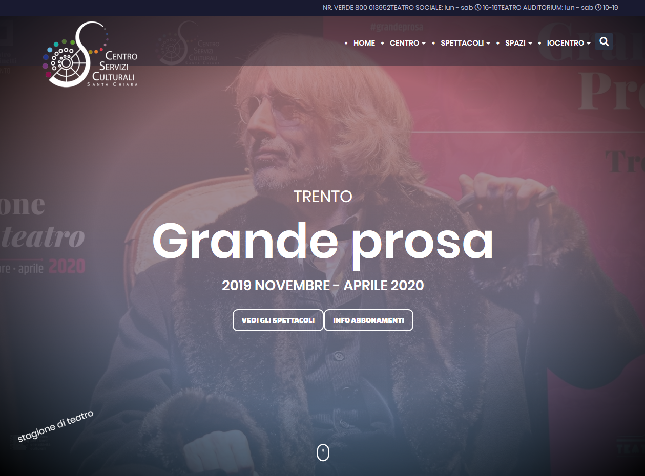Image resolution: width=645 pixels, height=476 pixels.
Task: Click the stagione di teatro label
Action: (x=55, y=426)
